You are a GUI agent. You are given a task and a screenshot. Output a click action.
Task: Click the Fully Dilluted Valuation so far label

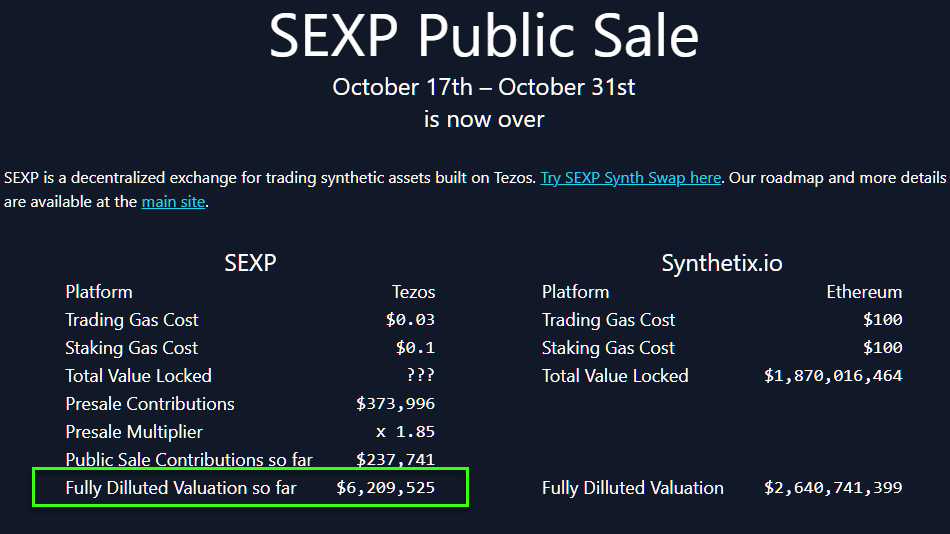pyautogui.click(x=181, y=488)
